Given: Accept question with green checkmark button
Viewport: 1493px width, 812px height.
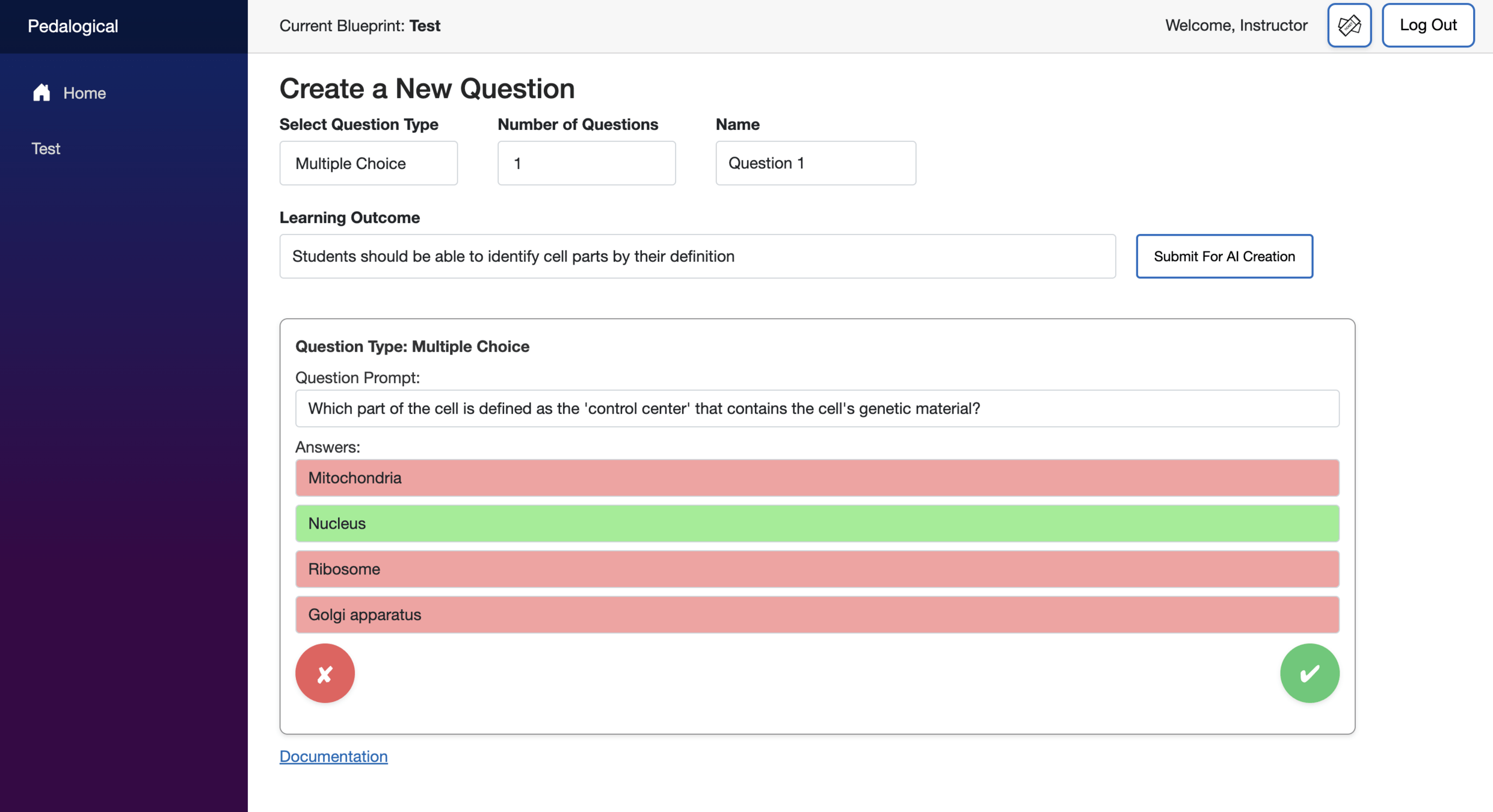Looking at the screenshot, I should coord(1309,673).
